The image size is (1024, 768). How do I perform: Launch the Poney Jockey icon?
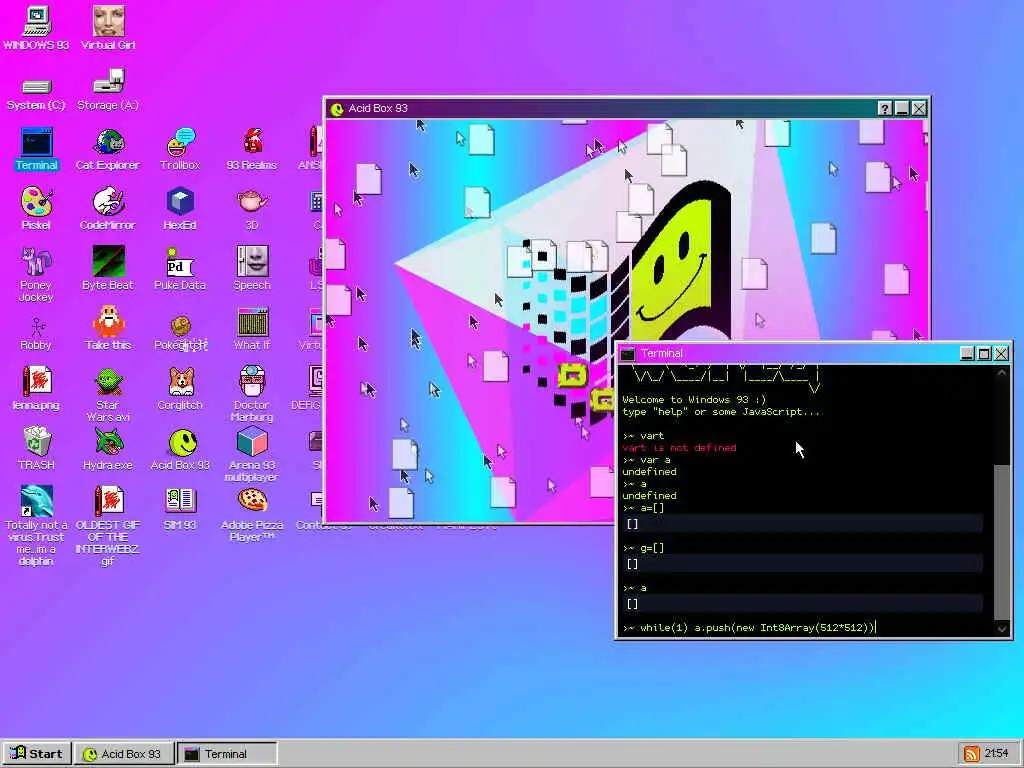pos(36,274)
